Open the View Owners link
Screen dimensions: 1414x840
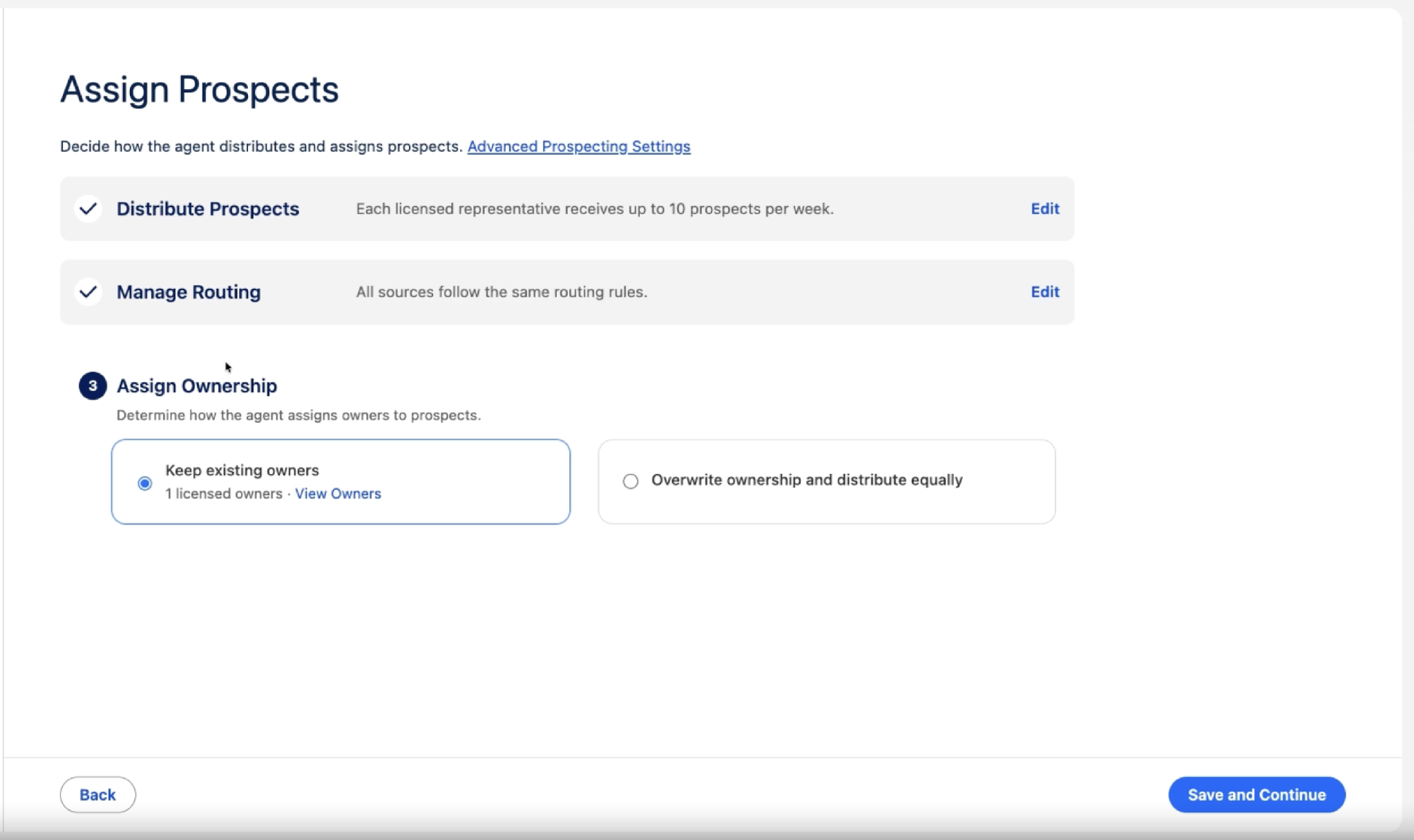[338, 493]
